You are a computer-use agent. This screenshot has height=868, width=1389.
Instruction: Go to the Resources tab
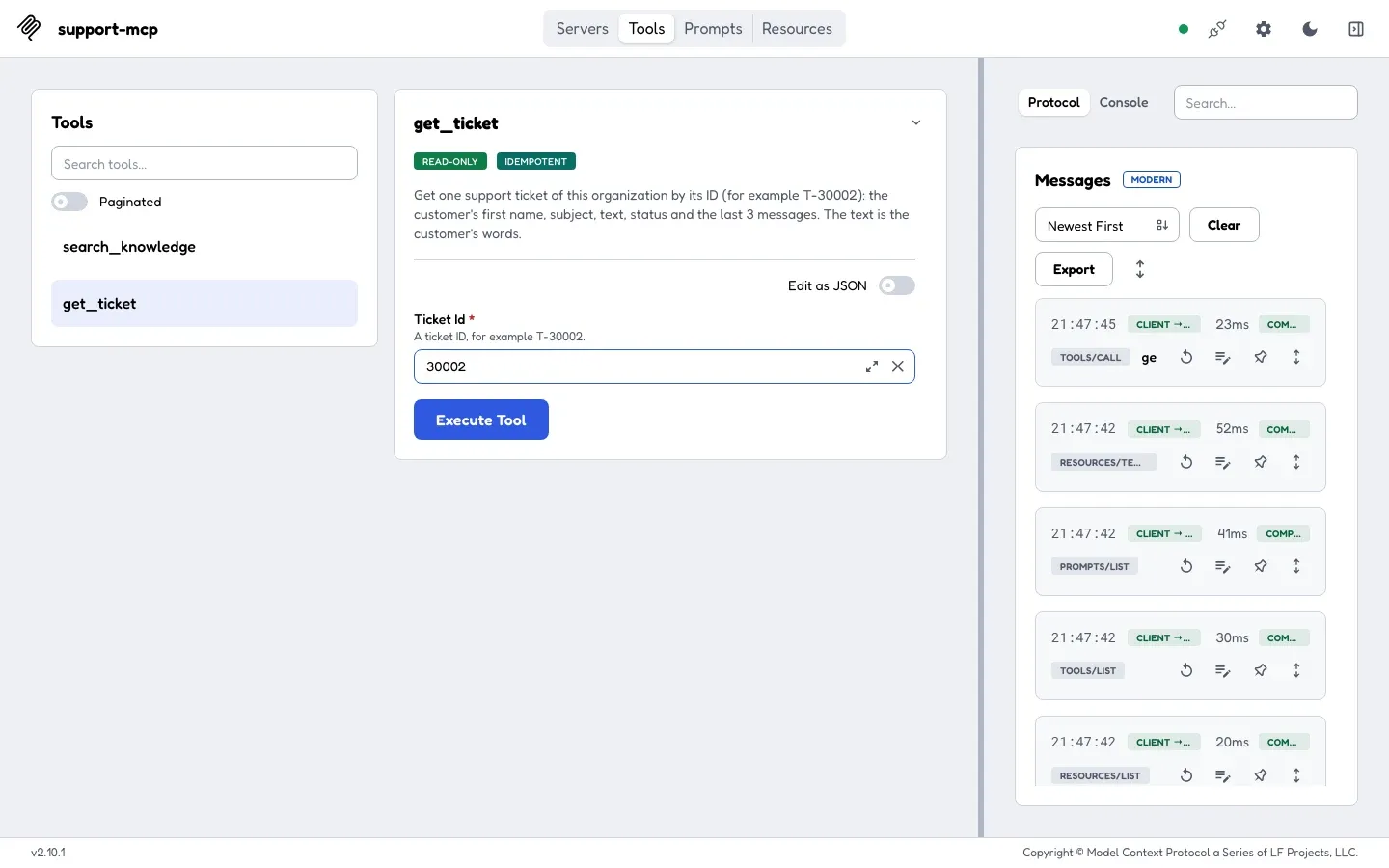tap(797, 29)
